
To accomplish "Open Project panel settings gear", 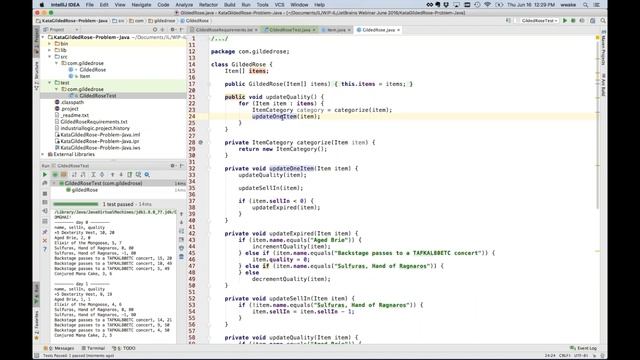I will click(173, 30).
